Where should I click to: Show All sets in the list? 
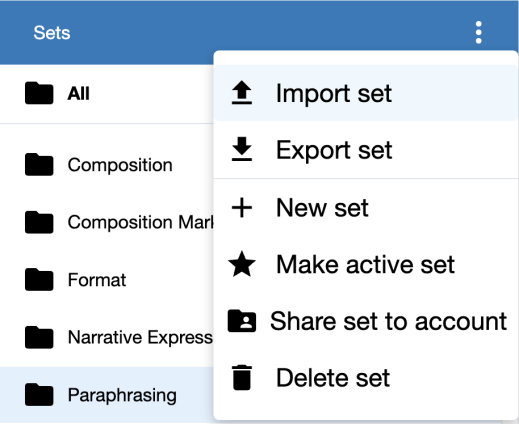click(107, 93)
